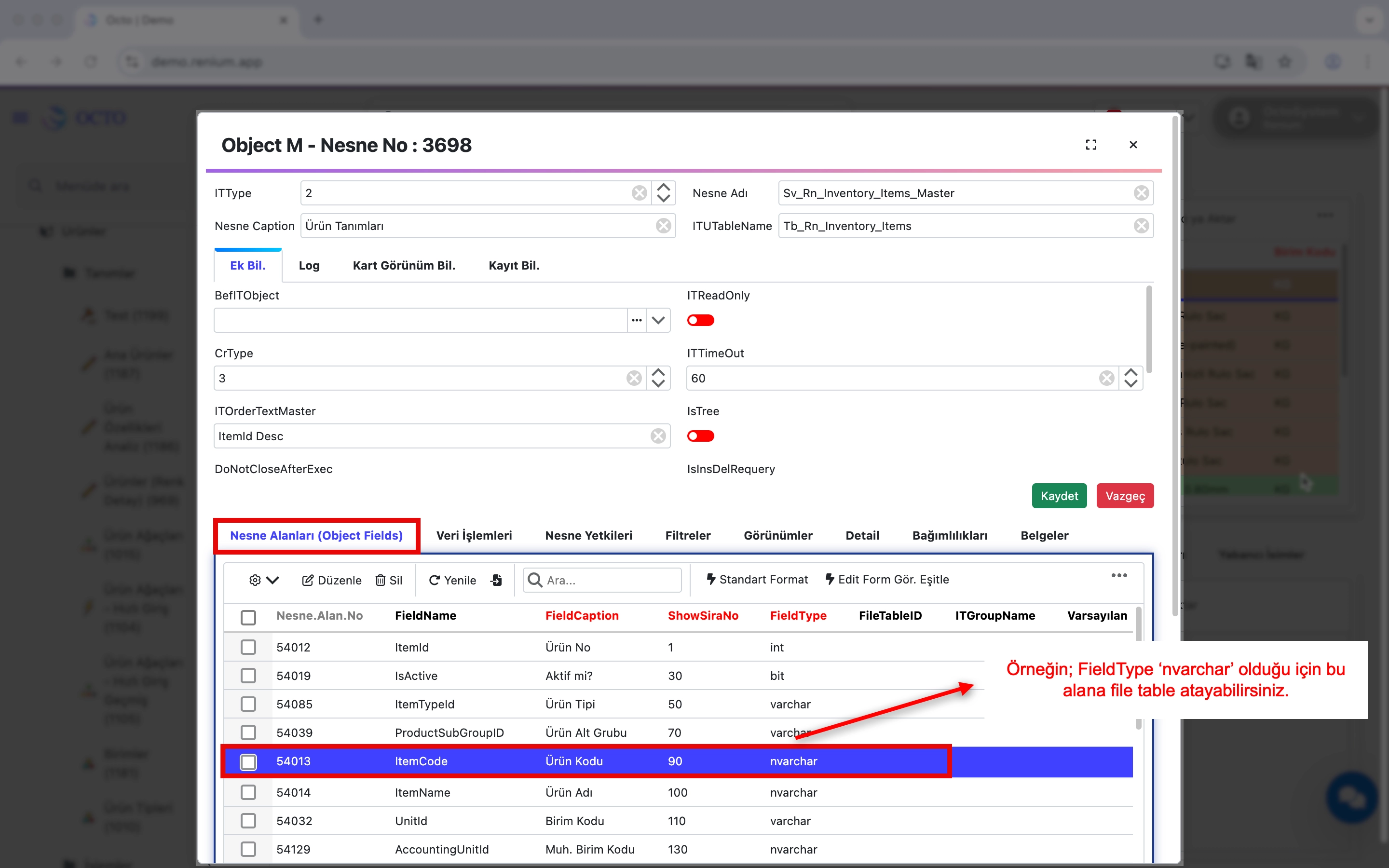The width and height of the screenshot is (1389, 868).
Task: Click the green Kaydet button
Action: tap(1059, 495)
